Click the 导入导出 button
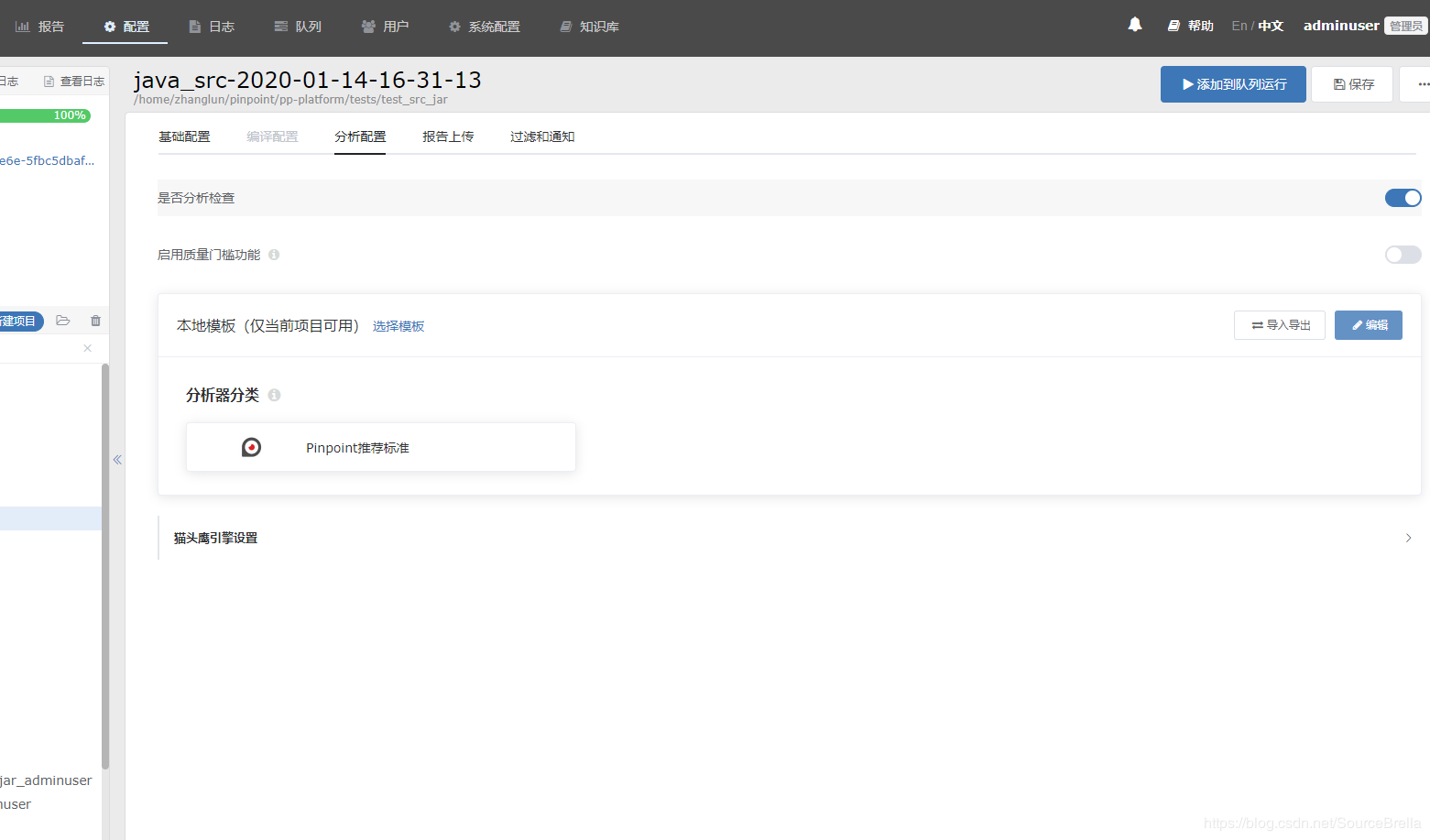Image resolution: width=1430 pixels, height=840 pixels. pos(1280,325)
